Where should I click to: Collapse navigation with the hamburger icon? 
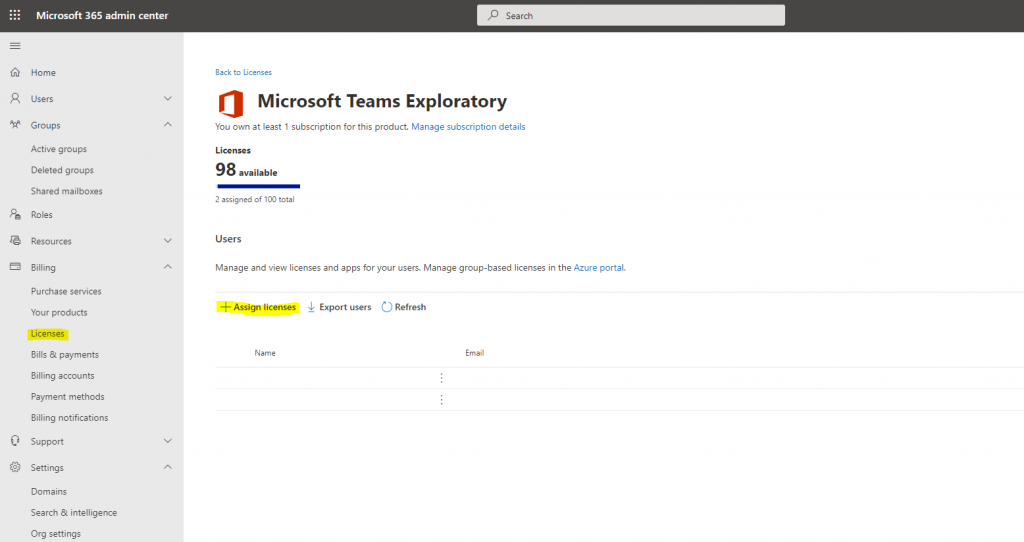click(15, 46)
